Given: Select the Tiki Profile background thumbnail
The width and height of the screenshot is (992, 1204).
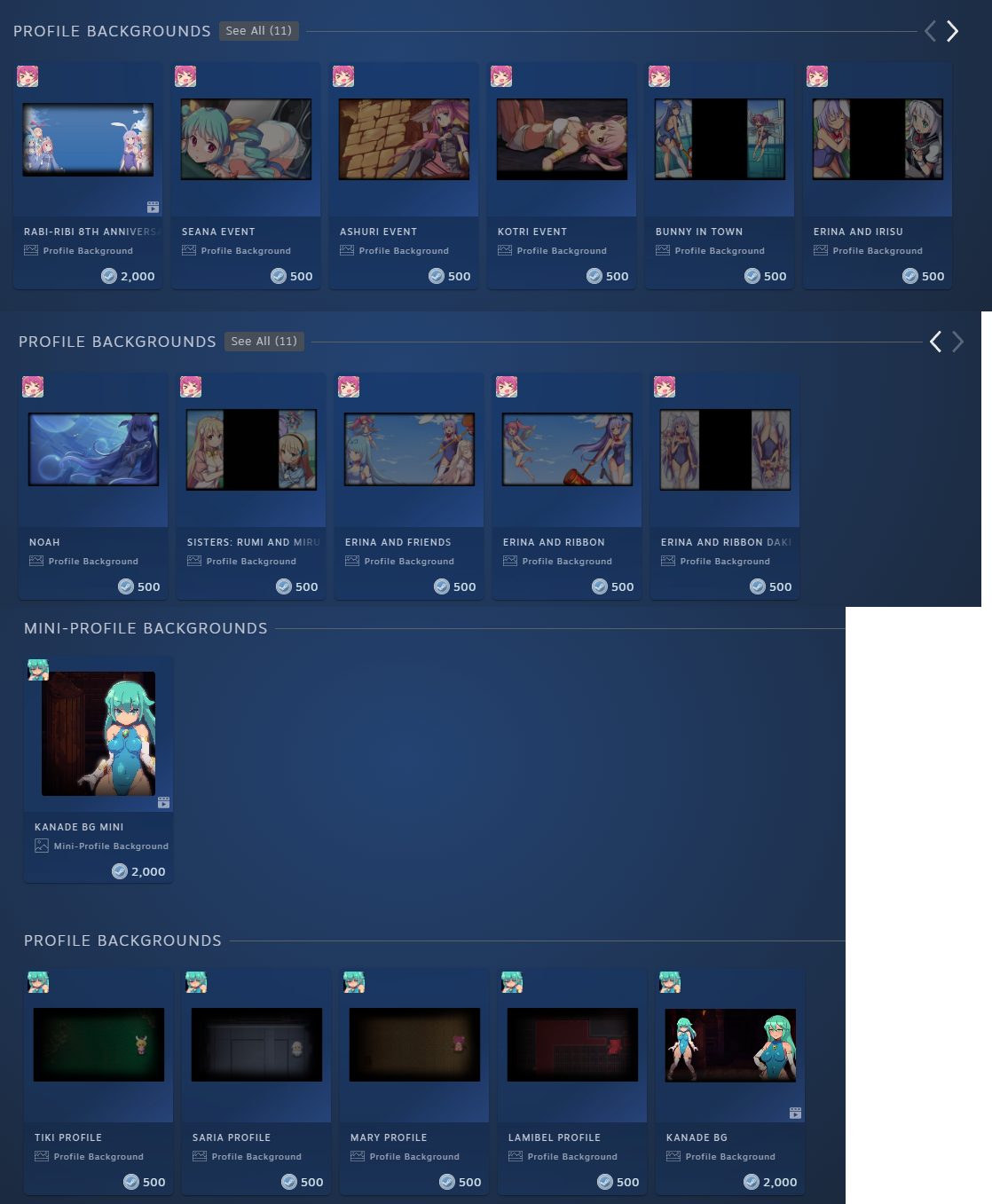Looking at the screenshot, I should (x=98, y=1044).
